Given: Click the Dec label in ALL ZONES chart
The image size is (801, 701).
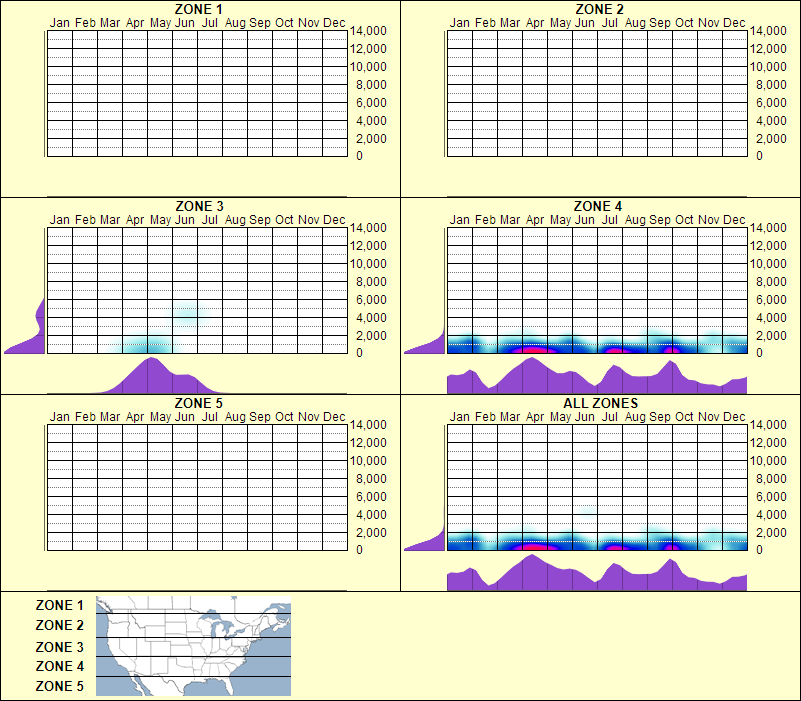Looking at the screenshot, I should tap(731, 418).
